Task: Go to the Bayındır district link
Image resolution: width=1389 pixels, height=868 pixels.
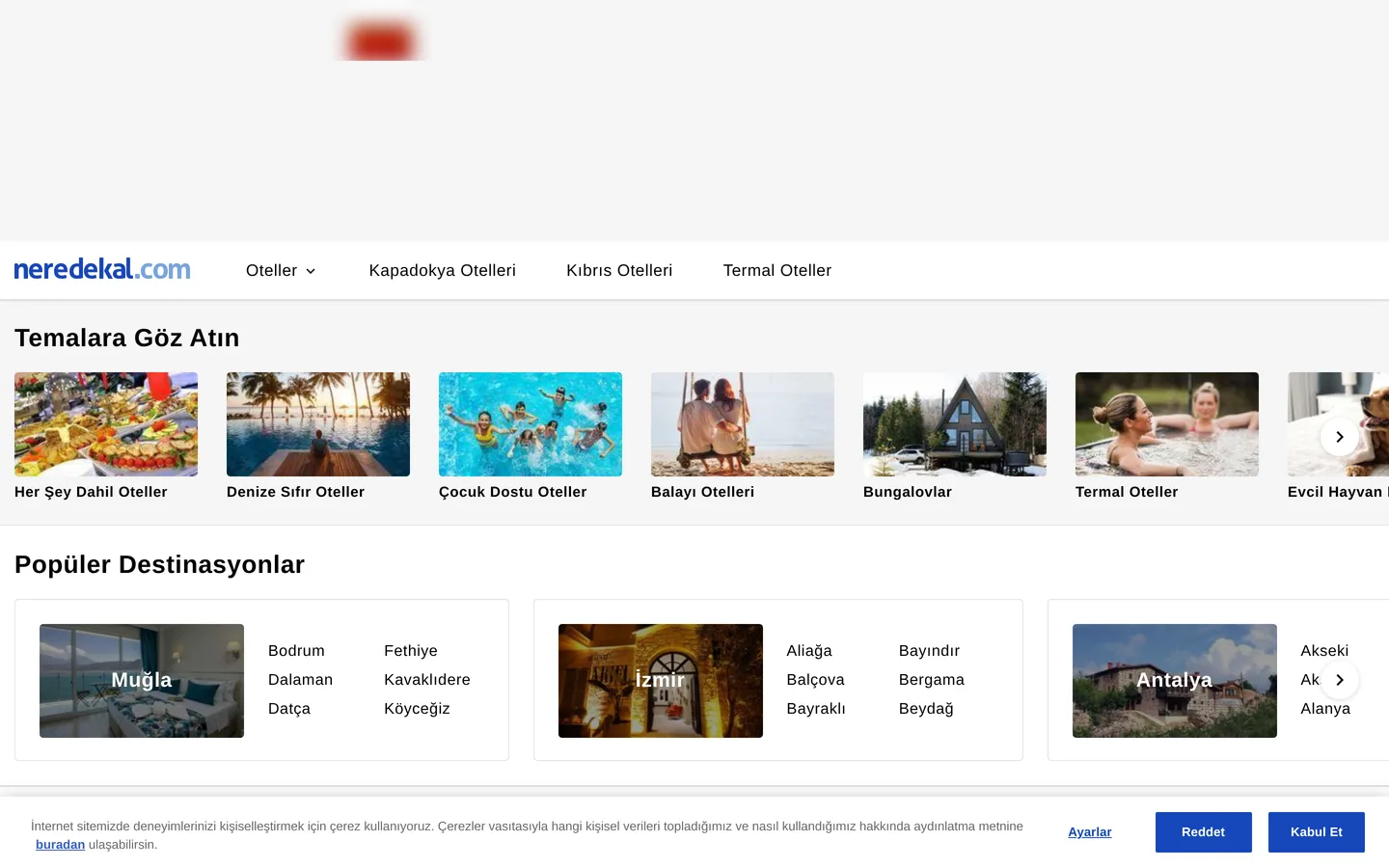Action: [x=929, y=651]
